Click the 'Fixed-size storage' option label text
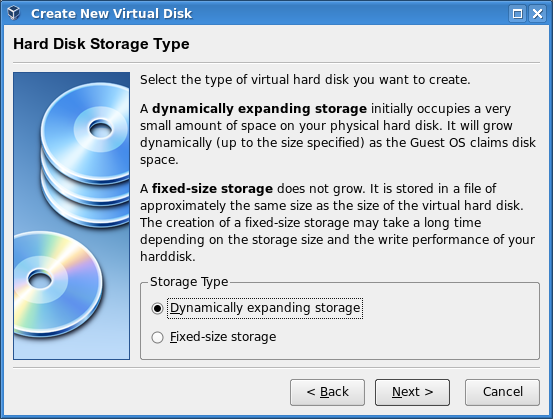Screen dimensions: 553x419 pos(223,337)
